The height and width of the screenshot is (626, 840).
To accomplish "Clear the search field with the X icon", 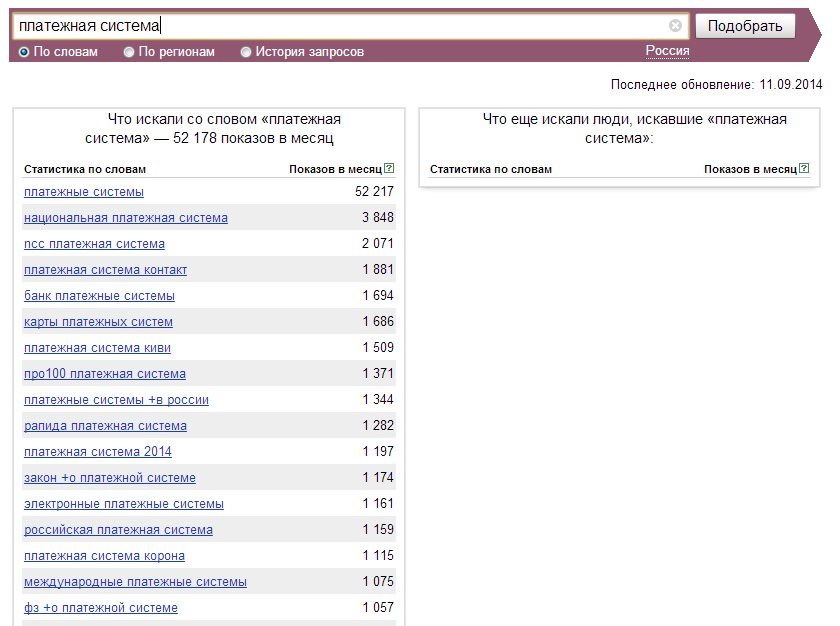I will coord(675,25).
